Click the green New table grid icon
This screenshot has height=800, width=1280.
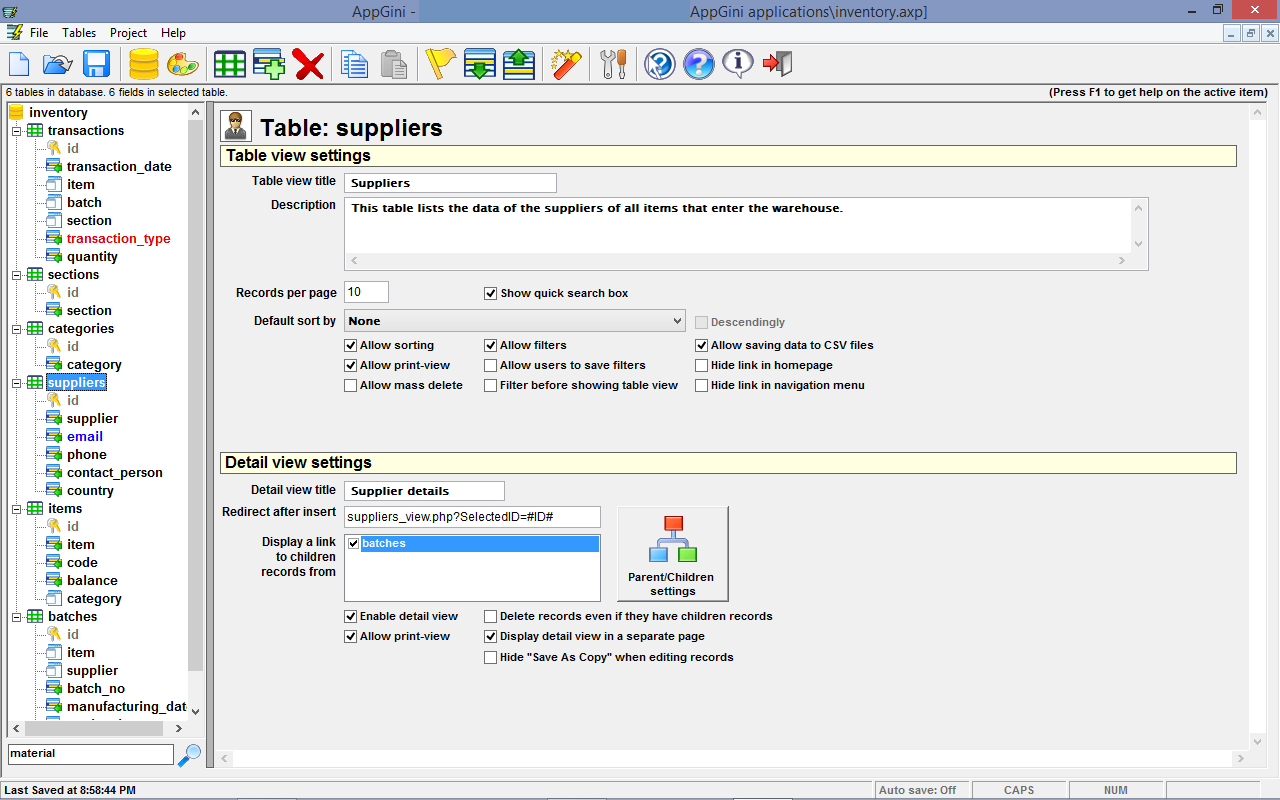[230, 65]
